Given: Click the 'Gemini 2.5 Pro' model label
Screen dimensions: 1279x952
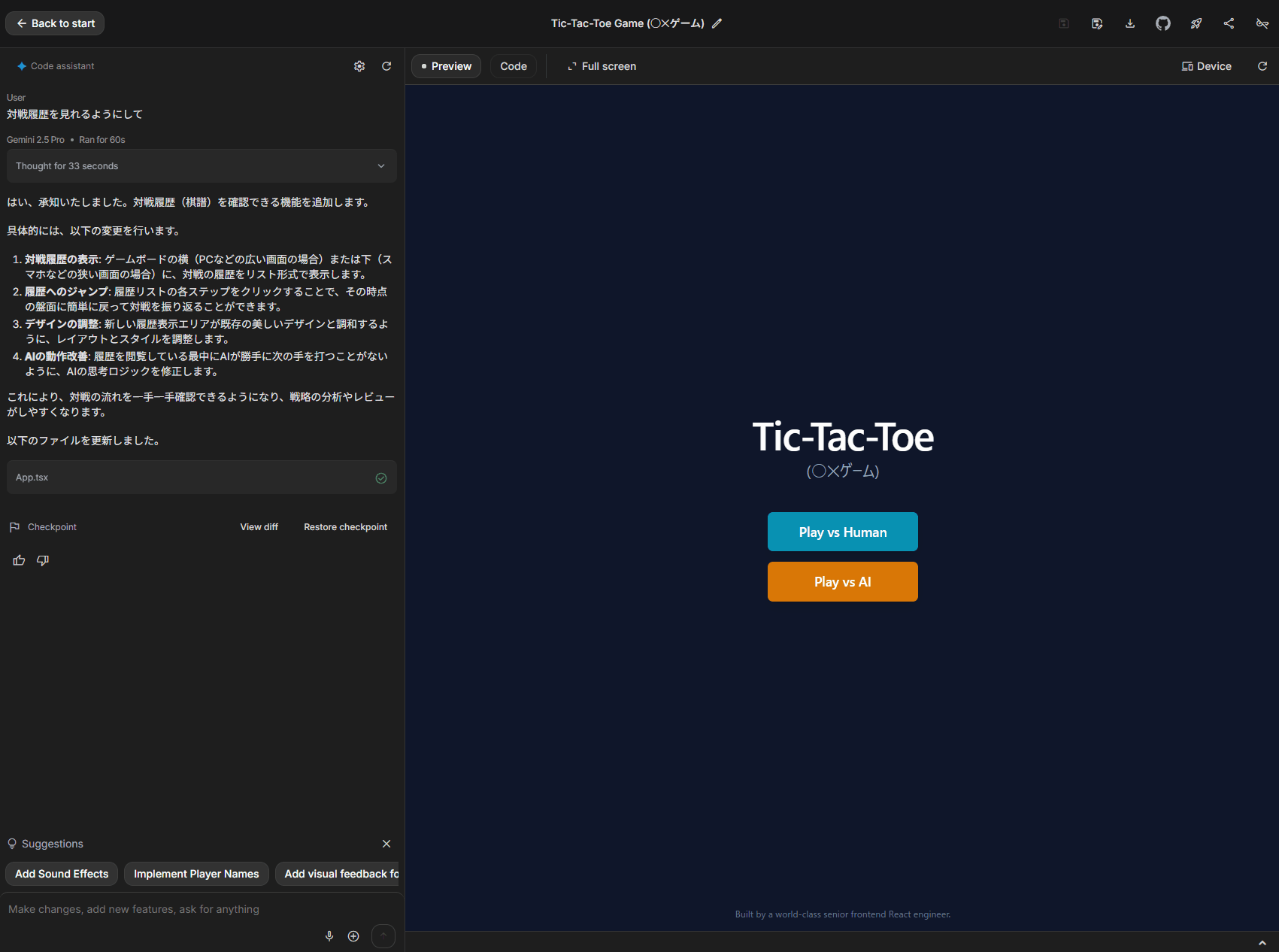Looking at the screenshot, I should [x=35, y=140].
